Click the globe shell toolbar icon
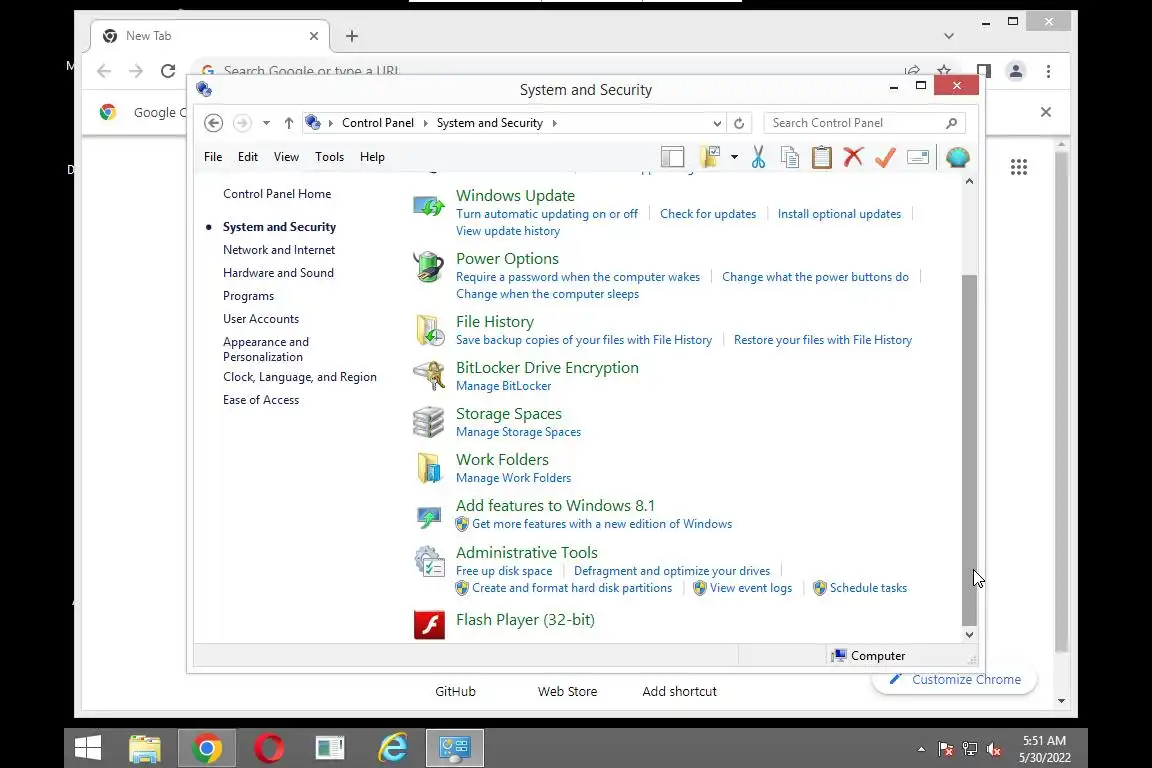Screen dimensions: 1152x768 pyautogui.click(x=957, y=157)
